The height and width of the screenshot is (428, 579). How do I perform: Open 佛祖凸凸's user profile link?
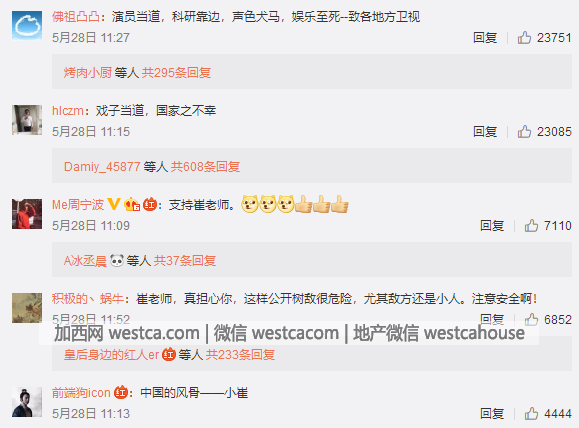tap(76, 17)
